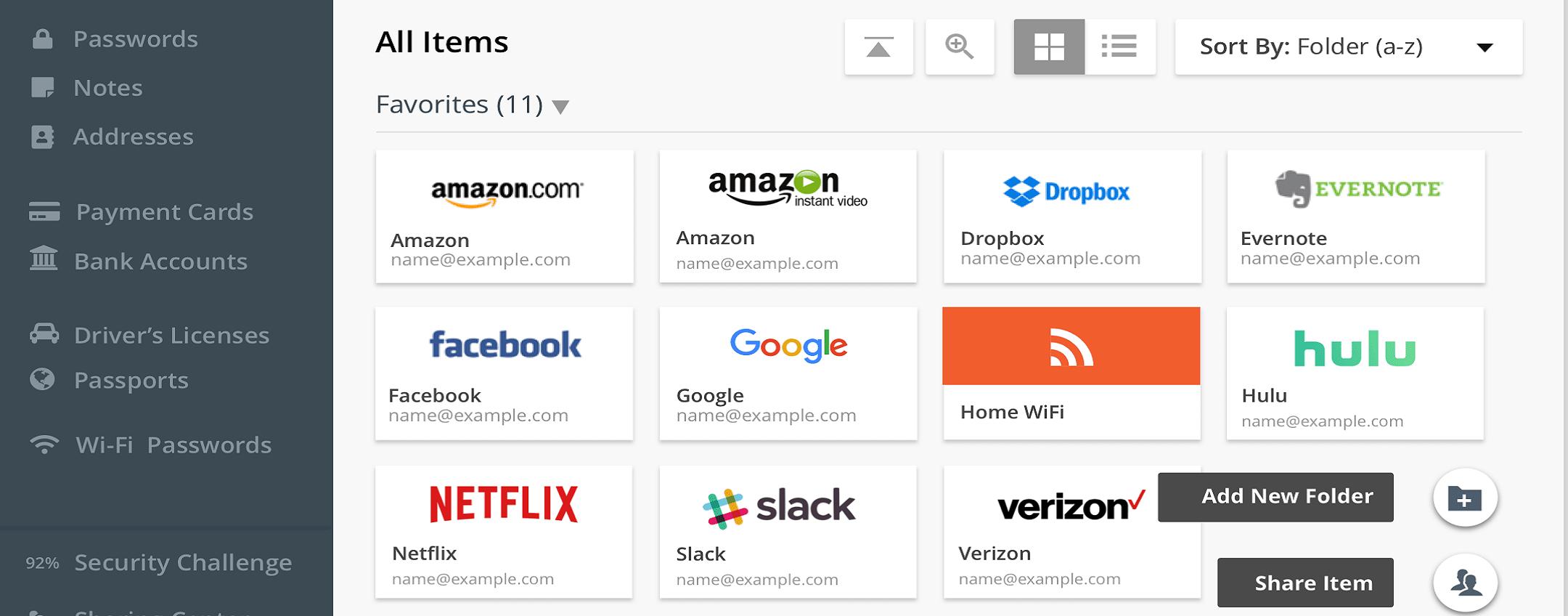Click the collapse-all arrow toolbar icon
Viewport: 1568px width, 616px height.
[878, 47]
